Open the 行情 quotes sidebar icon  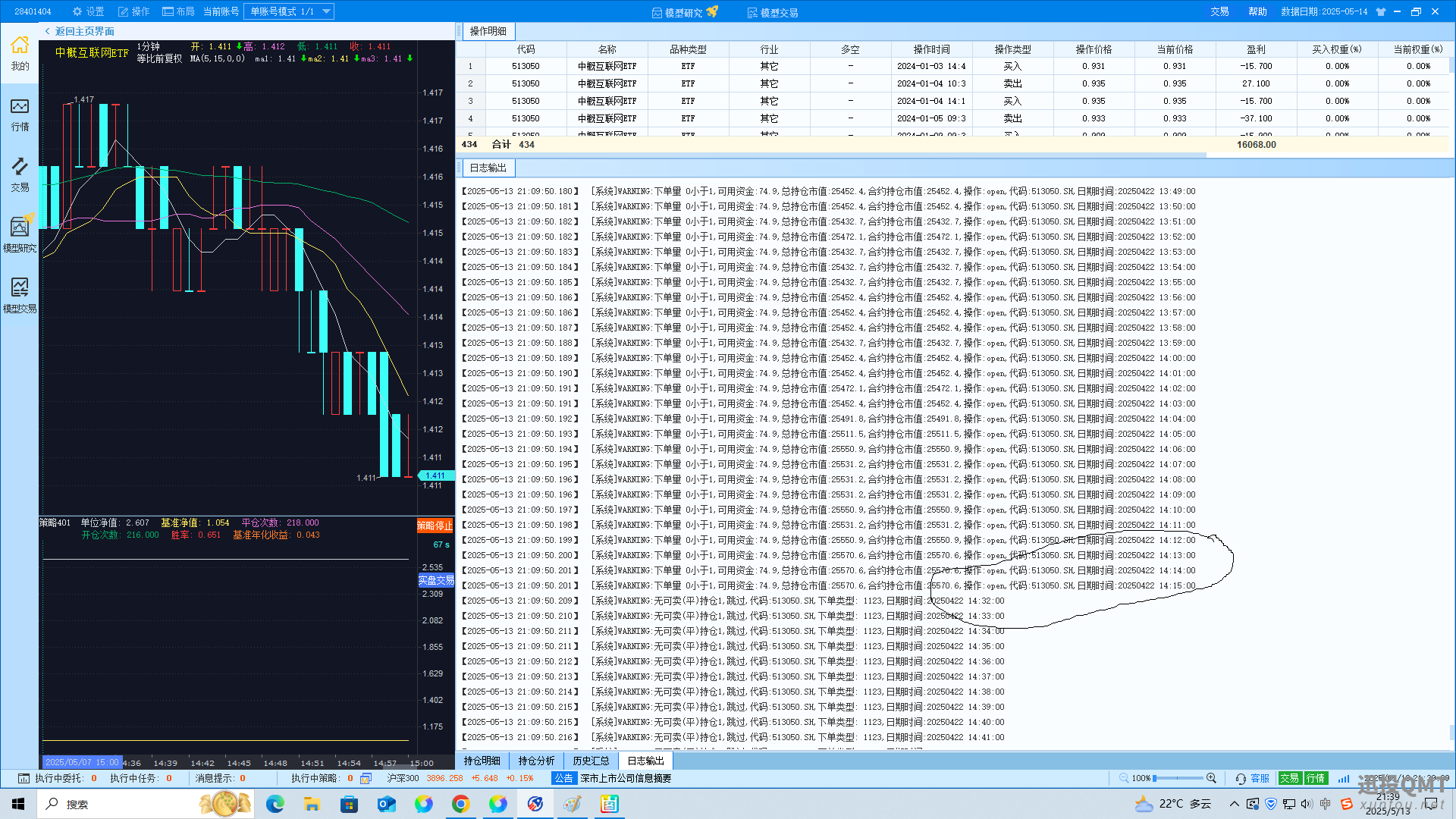tap(20, 115)
